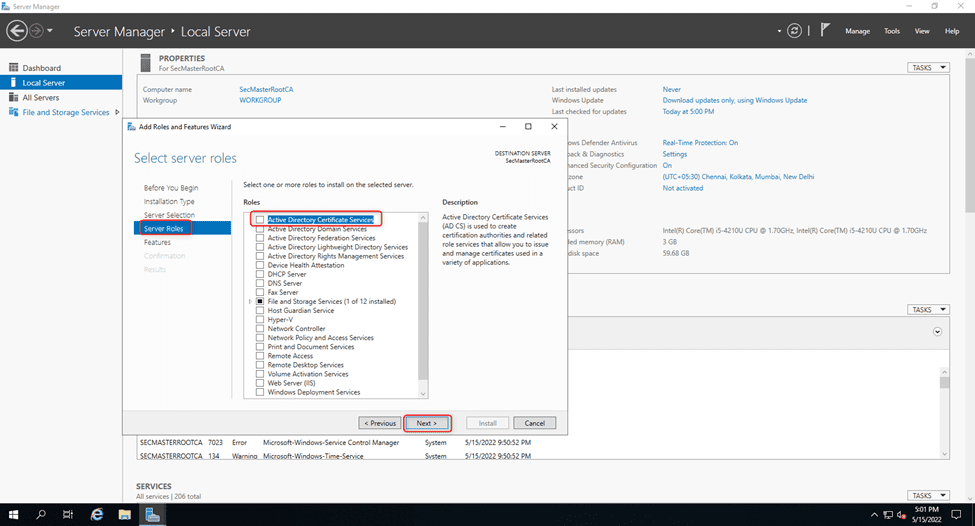975x526 pixels.
Task: Refresh Server Manager with the refresh icon
Action: tap(794, 30)
